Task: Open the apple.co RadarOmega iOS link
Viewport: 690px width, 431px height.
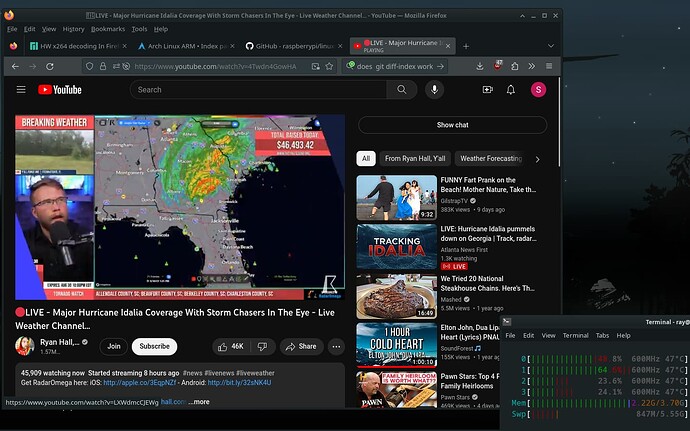Action: click(x=139, y=382)
